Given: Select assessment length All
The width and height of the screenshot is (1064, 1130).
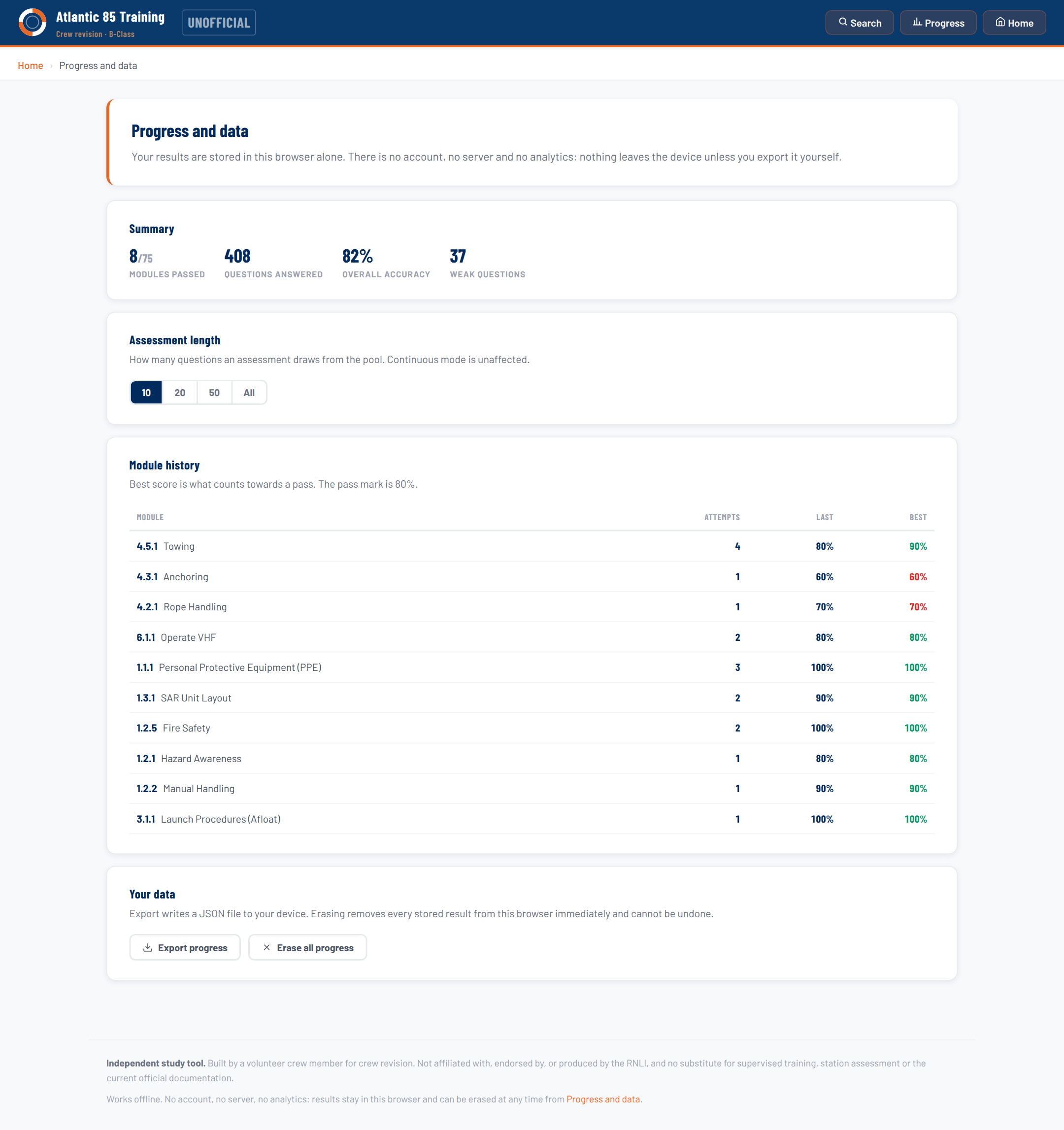Looking at the screenshot, I should (249, 393).
